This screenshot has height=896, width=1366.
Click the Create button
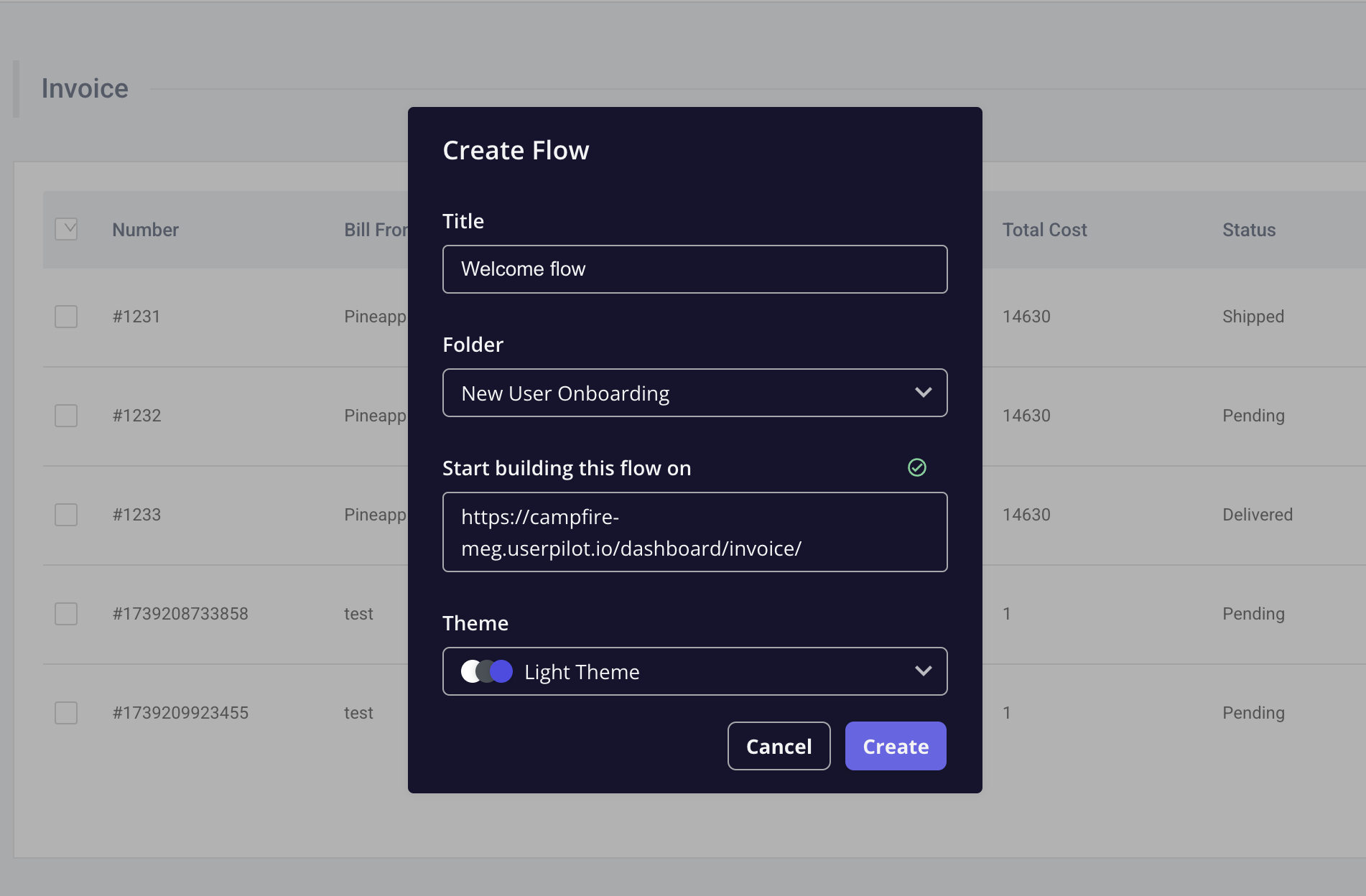point(896,746)
